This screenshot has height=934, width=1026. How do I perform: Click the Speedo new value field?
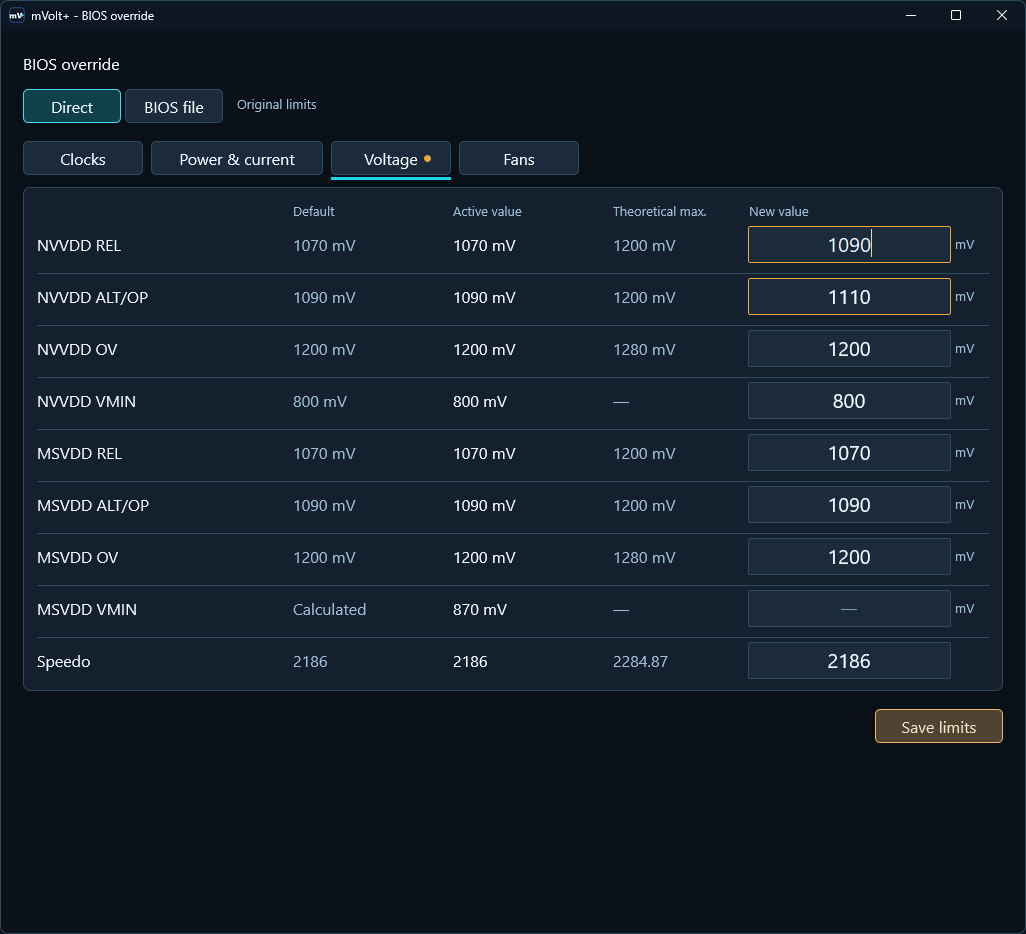tap(849, 661)
